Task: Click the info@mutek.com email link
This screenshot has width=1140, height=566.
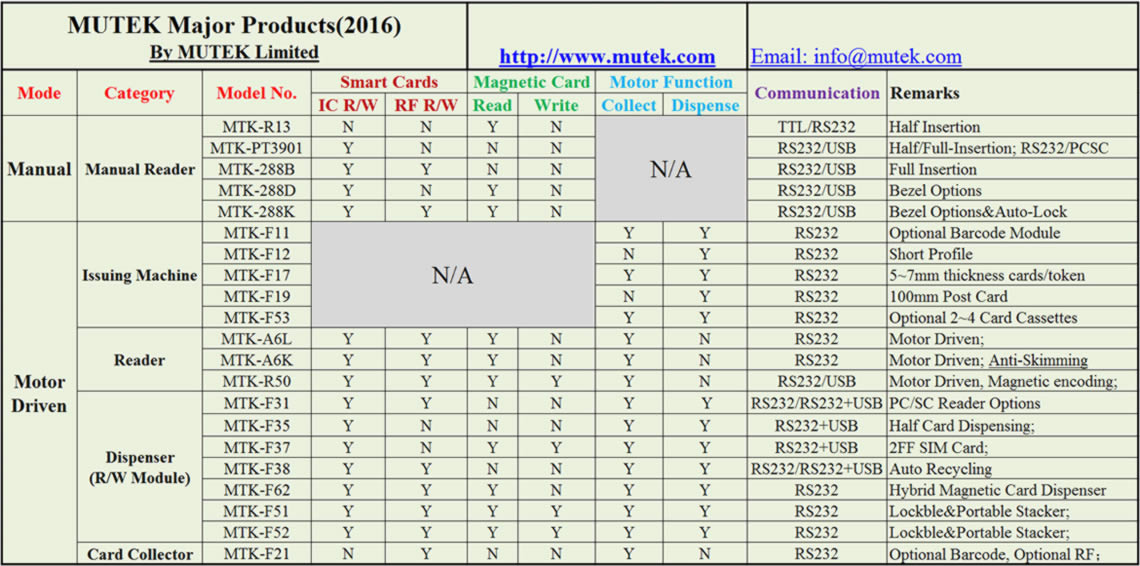Action: [856, 56]
